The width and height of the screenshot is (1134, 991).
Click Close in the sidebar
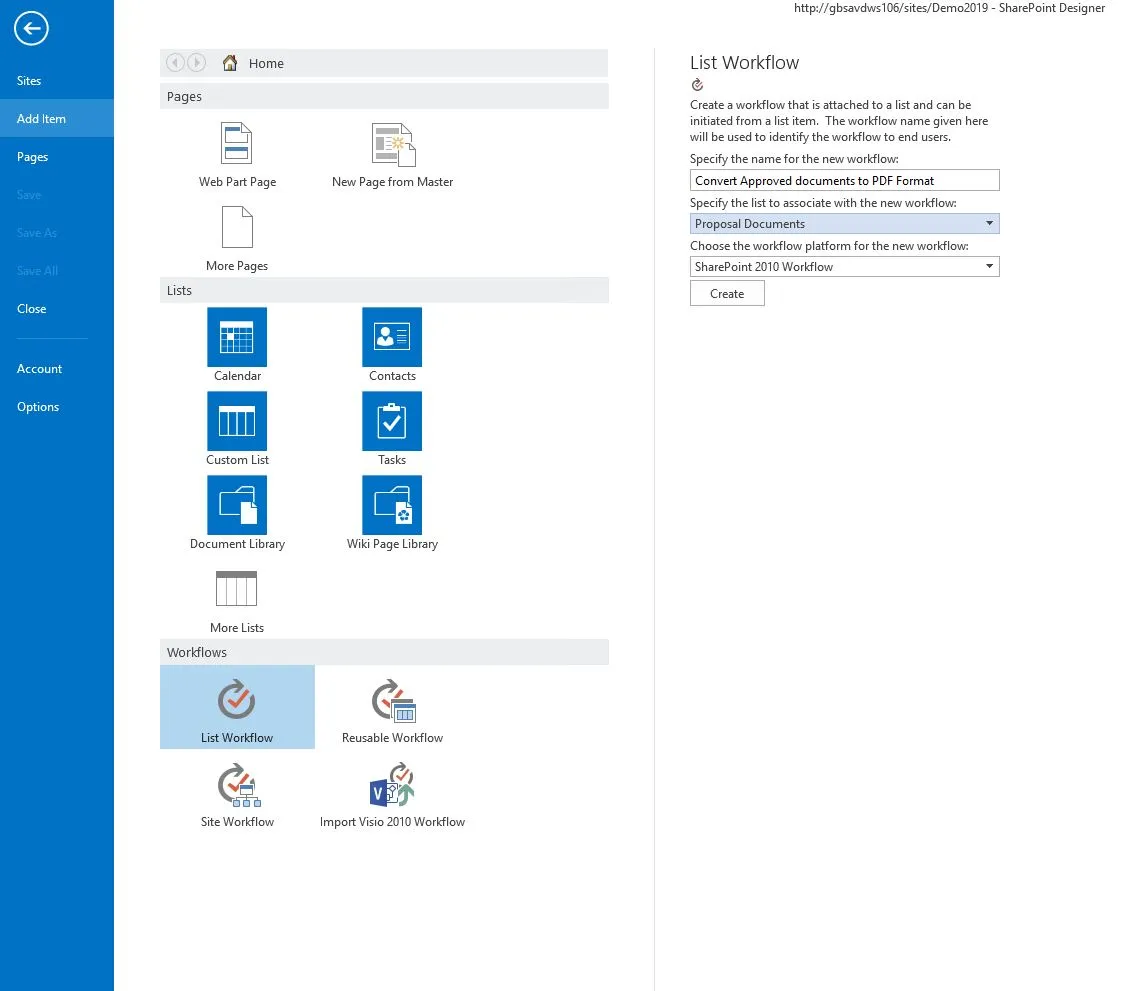coord(31,308)
